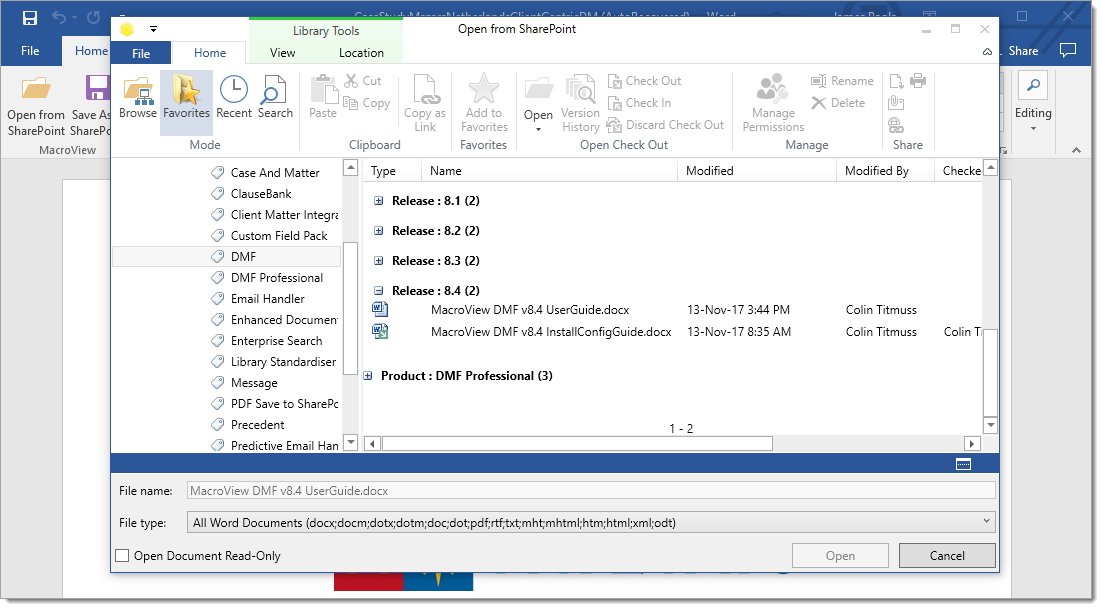Open Manage Permissions
This screenshot has height=609, width=1102.
773,103
